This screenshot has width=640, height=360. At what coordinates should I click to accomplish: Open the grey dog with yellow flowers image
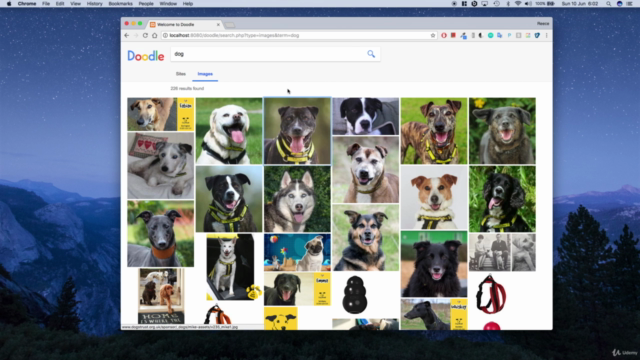pos(502,131)
